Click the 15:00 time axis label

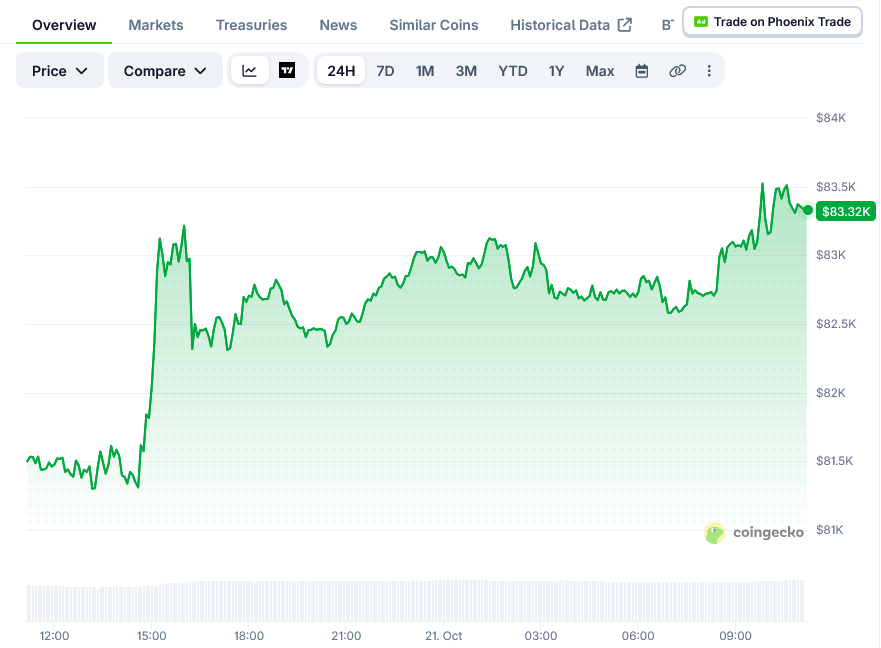pos(151,636)
